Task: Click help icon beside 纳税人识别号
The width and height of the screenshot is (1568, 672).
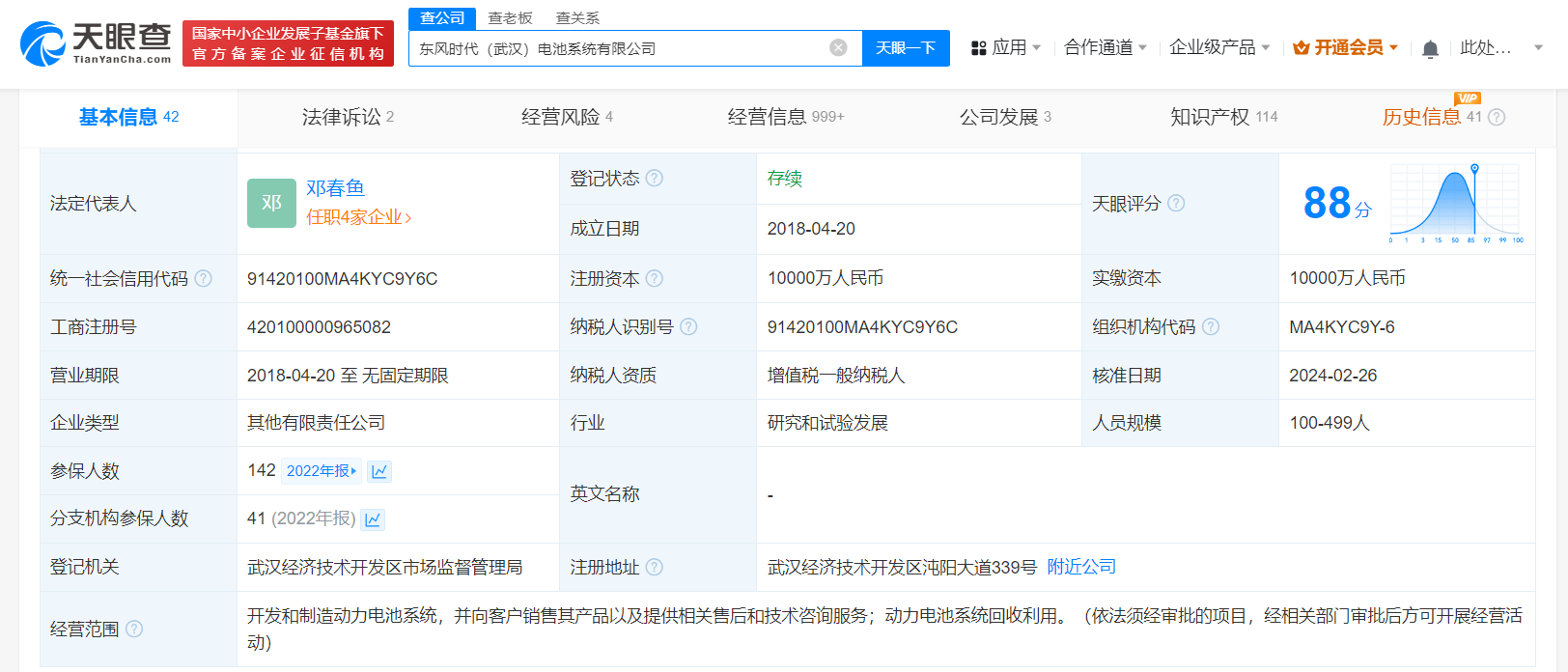Action: pyautogui.click(x=688, y=327)
